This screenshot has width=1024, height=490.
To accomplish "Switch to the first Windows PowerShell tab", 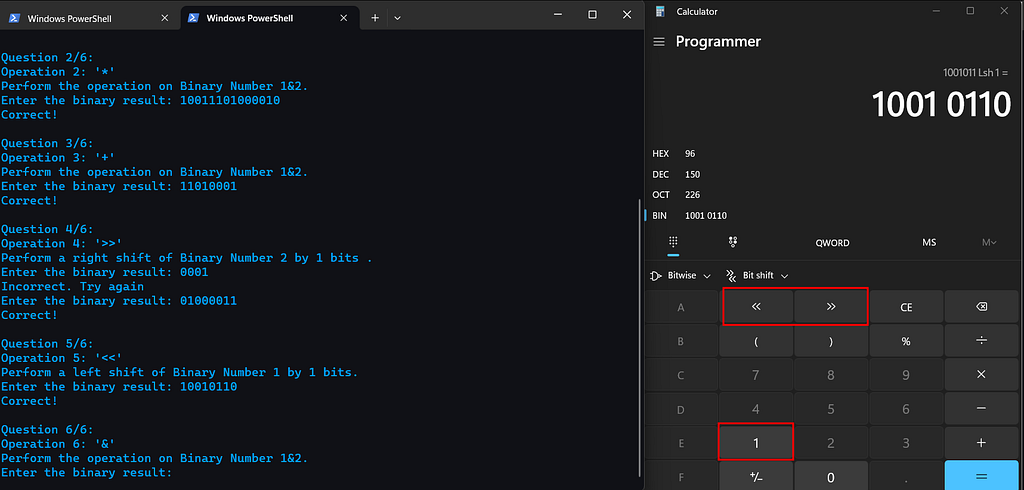I will [x=89, y=18].
